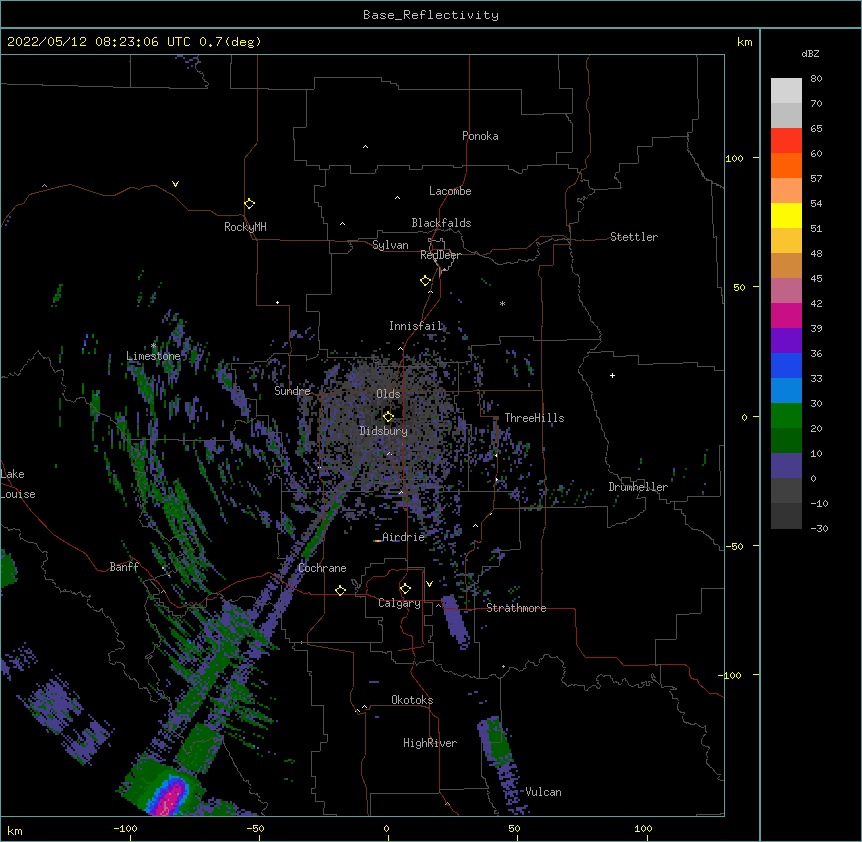Click the yellow marker above the Calgary label
Image resolution: width=862 pixels, height=842 pixels.
405,589
